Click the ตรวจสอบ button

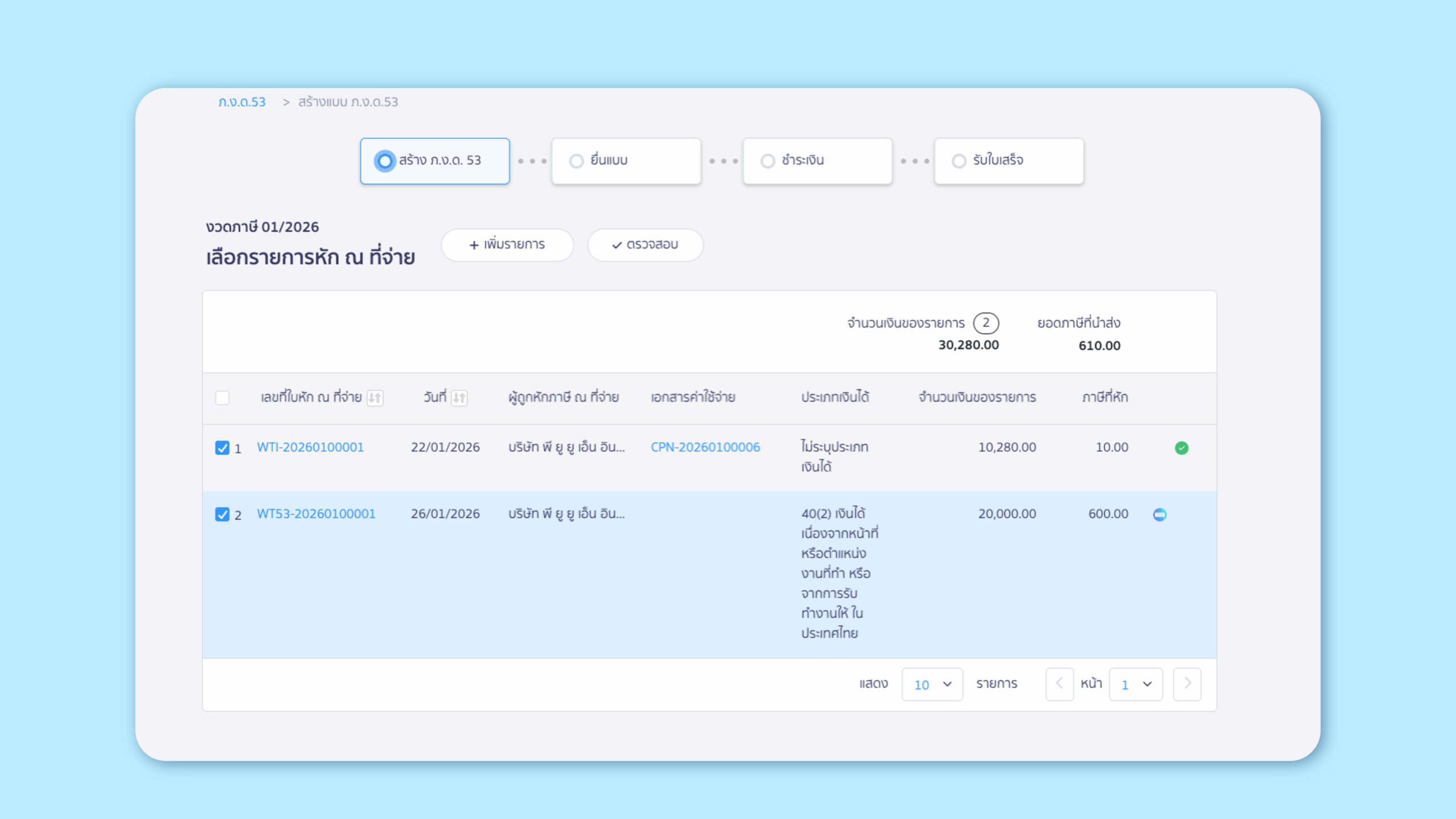click(x=645, y=245)
